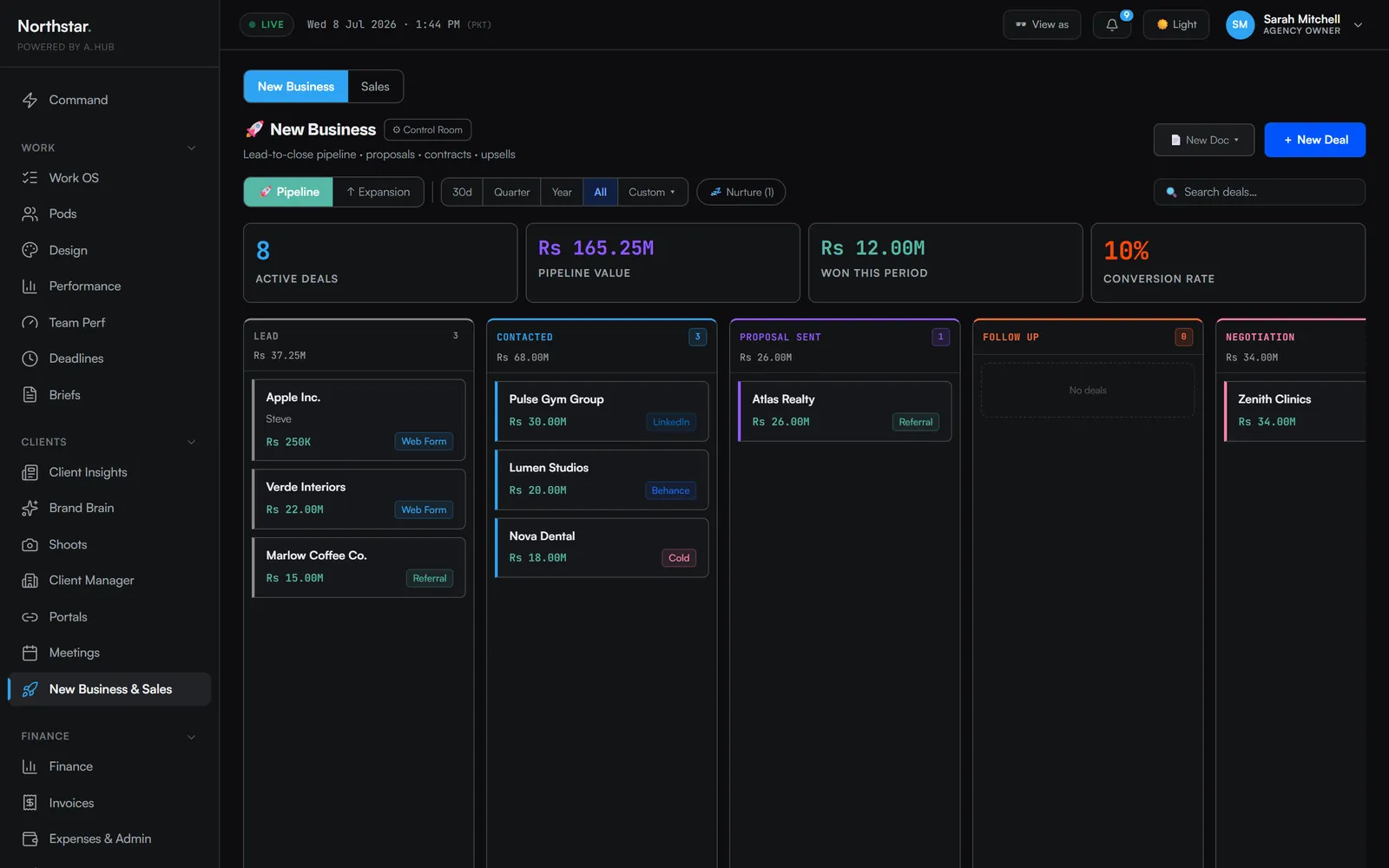Open the Zenith Clinics deal card
Screen dimensions: 1389x868
[1295, 411]
